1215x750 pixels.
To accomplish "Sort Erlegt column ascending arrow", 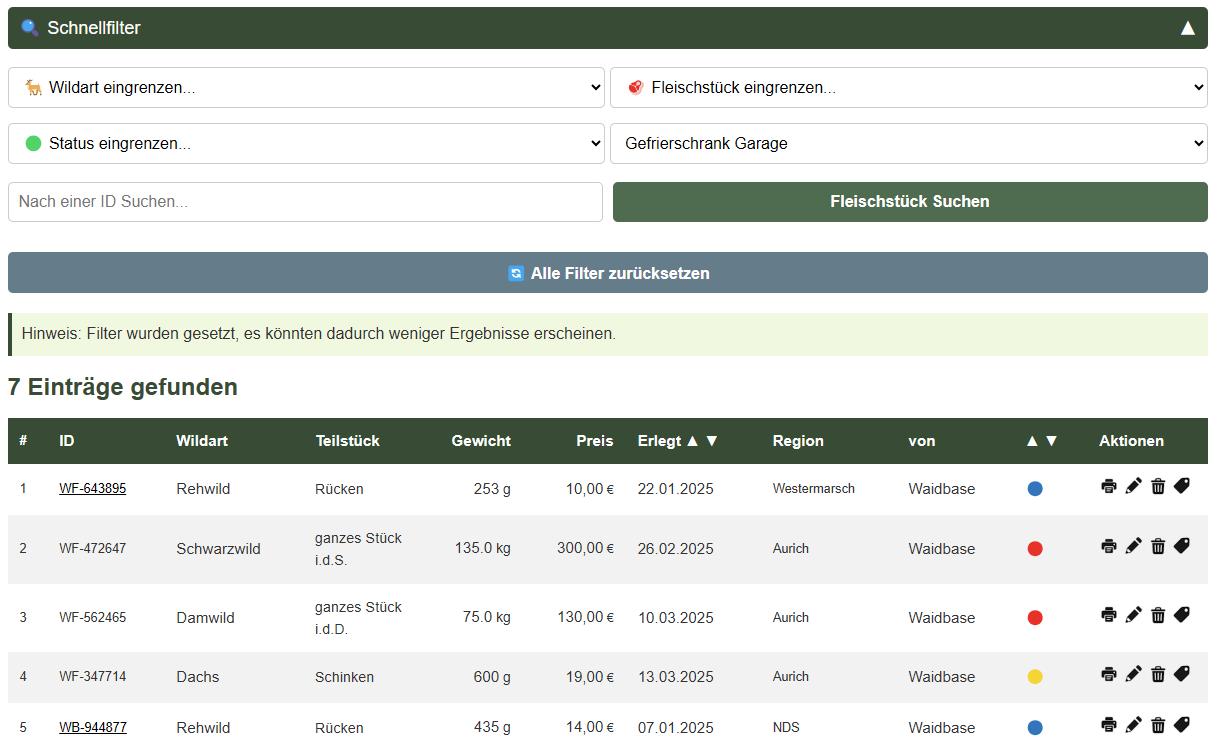I will click(693, 441).
